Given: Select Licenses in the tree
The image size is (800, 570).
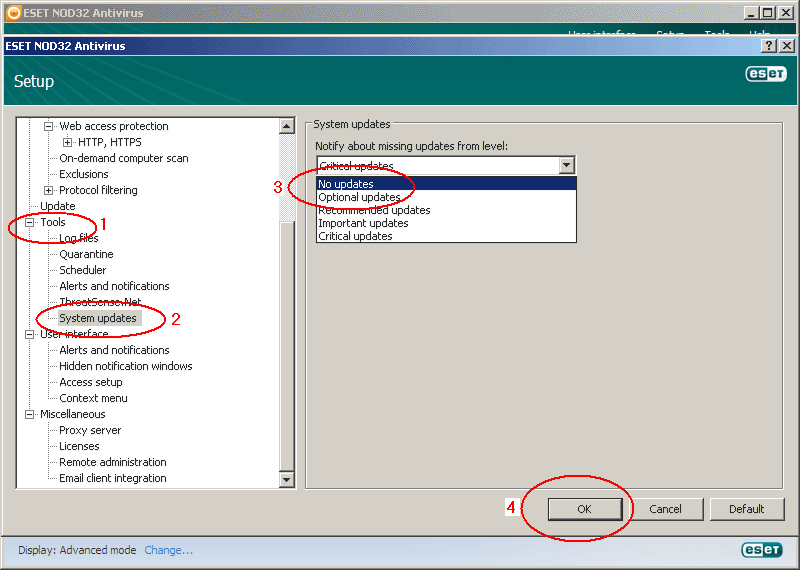Looking at the screenshot, I should 79,446.
